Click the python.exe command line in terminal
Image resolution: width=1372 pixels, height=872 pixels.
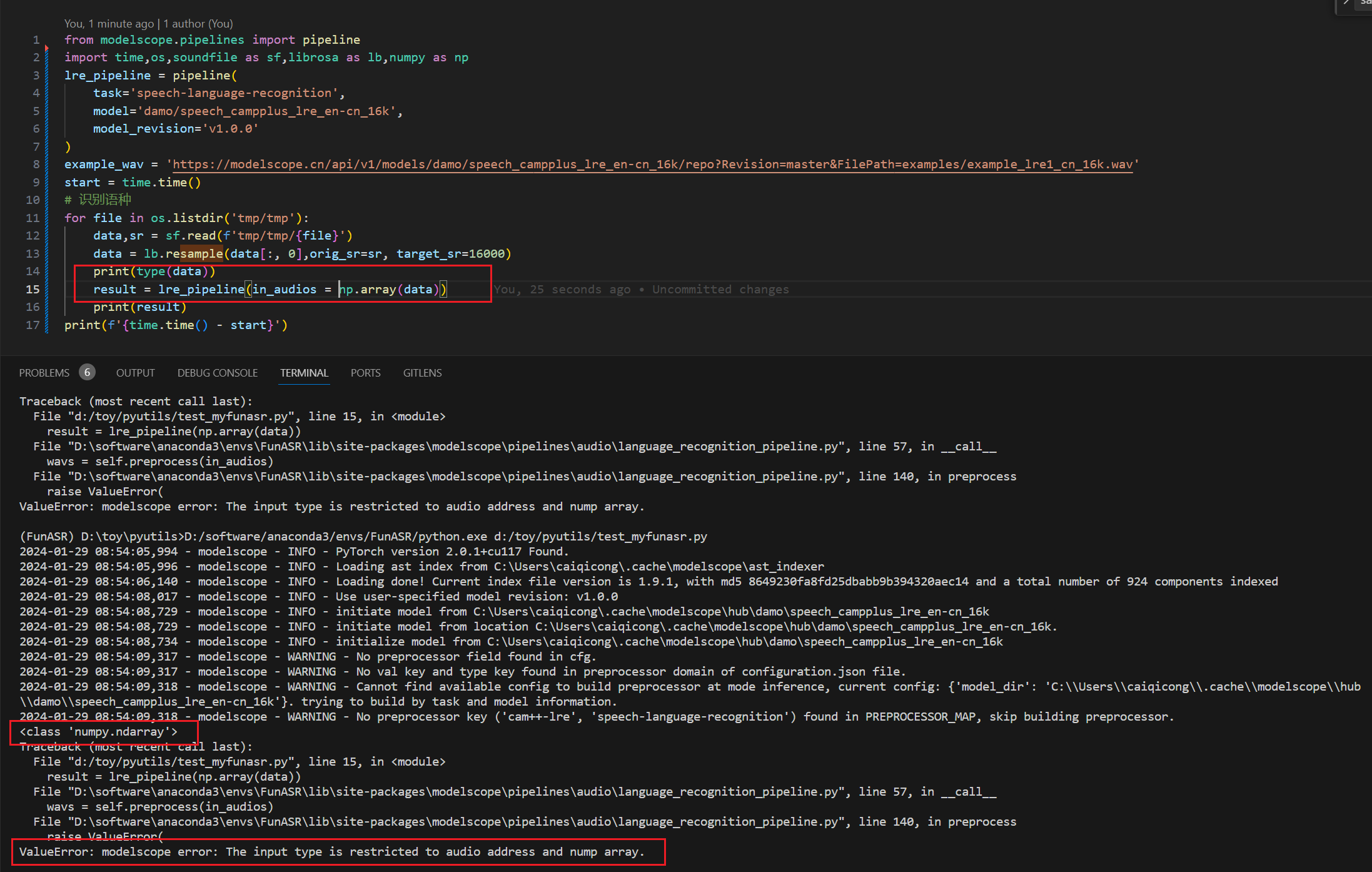[x=363, y=537]
